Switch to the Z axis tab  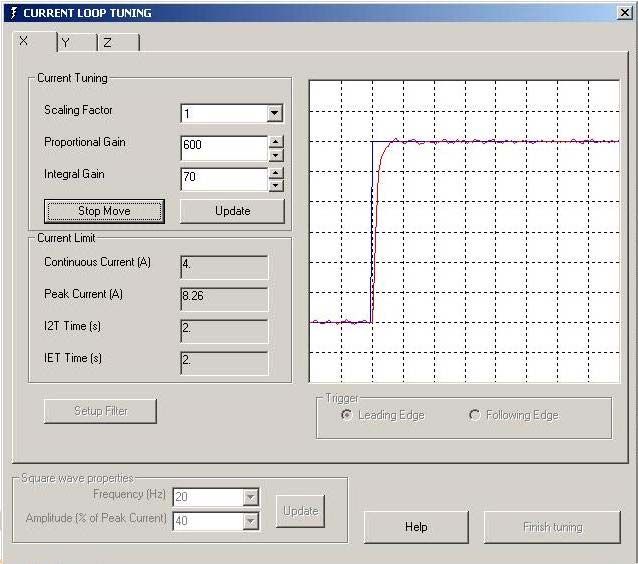pos(118,43)
